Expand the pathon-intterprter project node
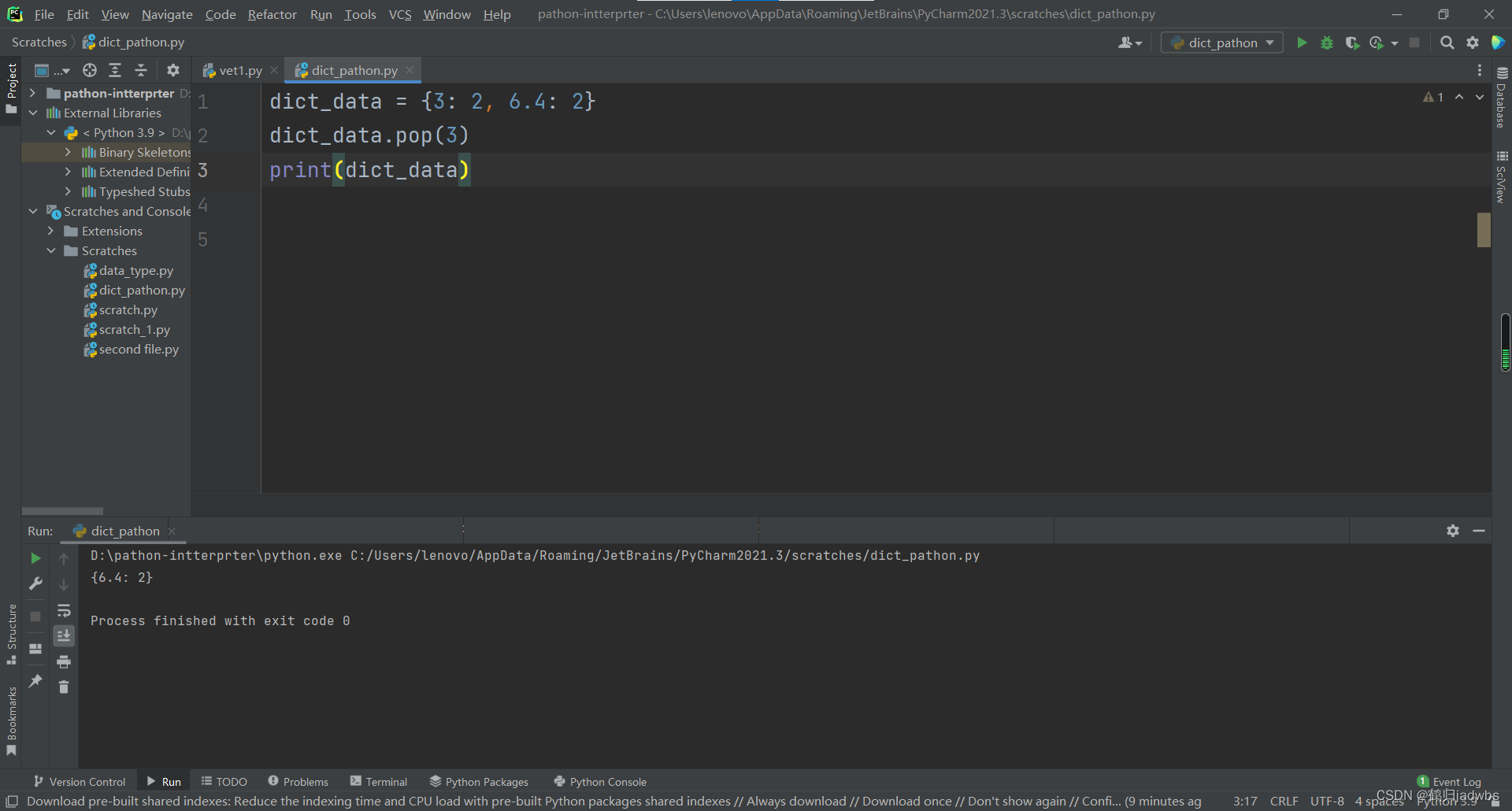 [32, 93]
